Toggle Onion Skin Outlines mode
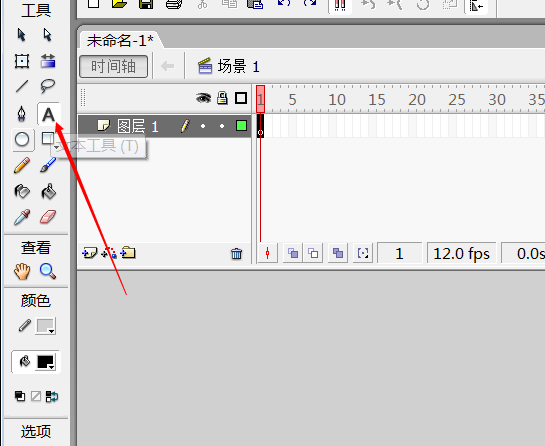This screenshot has height=446, width=545. tap(313, 253)
